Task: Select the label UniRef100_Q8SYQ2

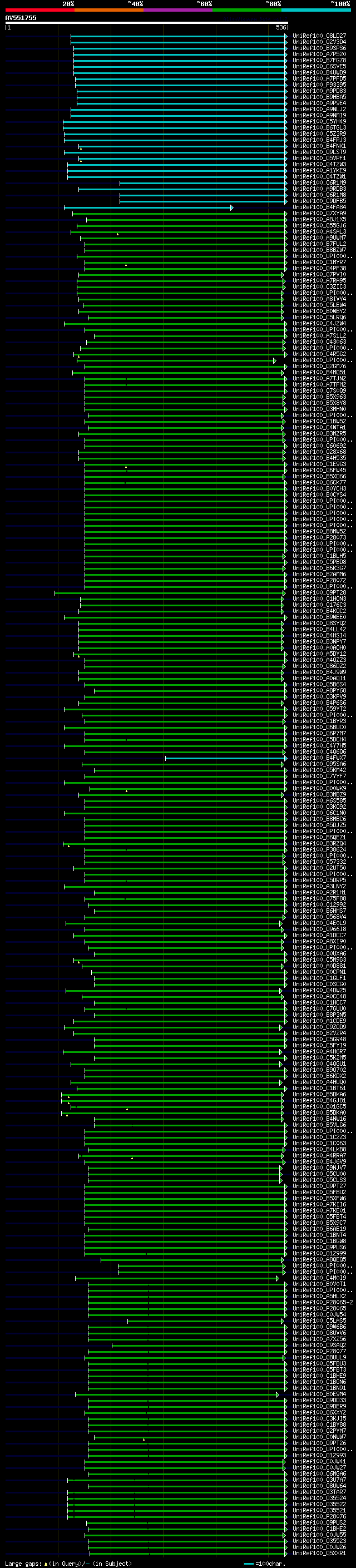Action: click(x=319, y=624)
